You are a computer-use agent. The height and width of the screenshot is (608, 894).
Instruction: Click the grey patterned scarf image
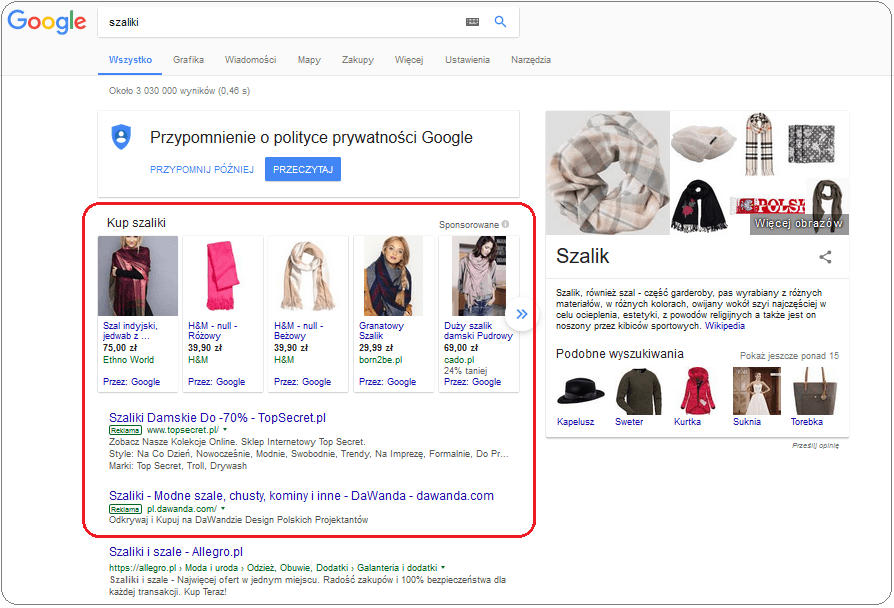pos(811,144)
